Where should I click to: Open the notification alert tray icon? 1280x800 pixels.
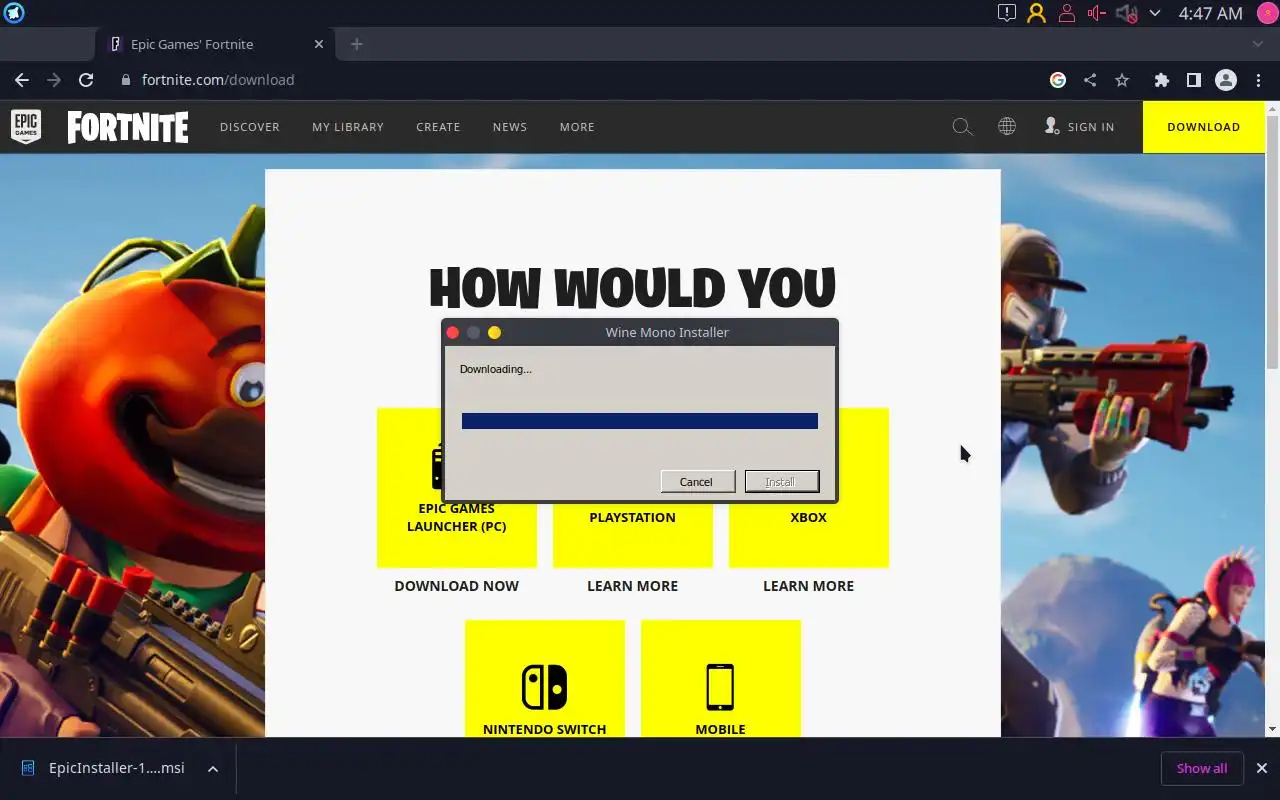(x=1007, y=13)
